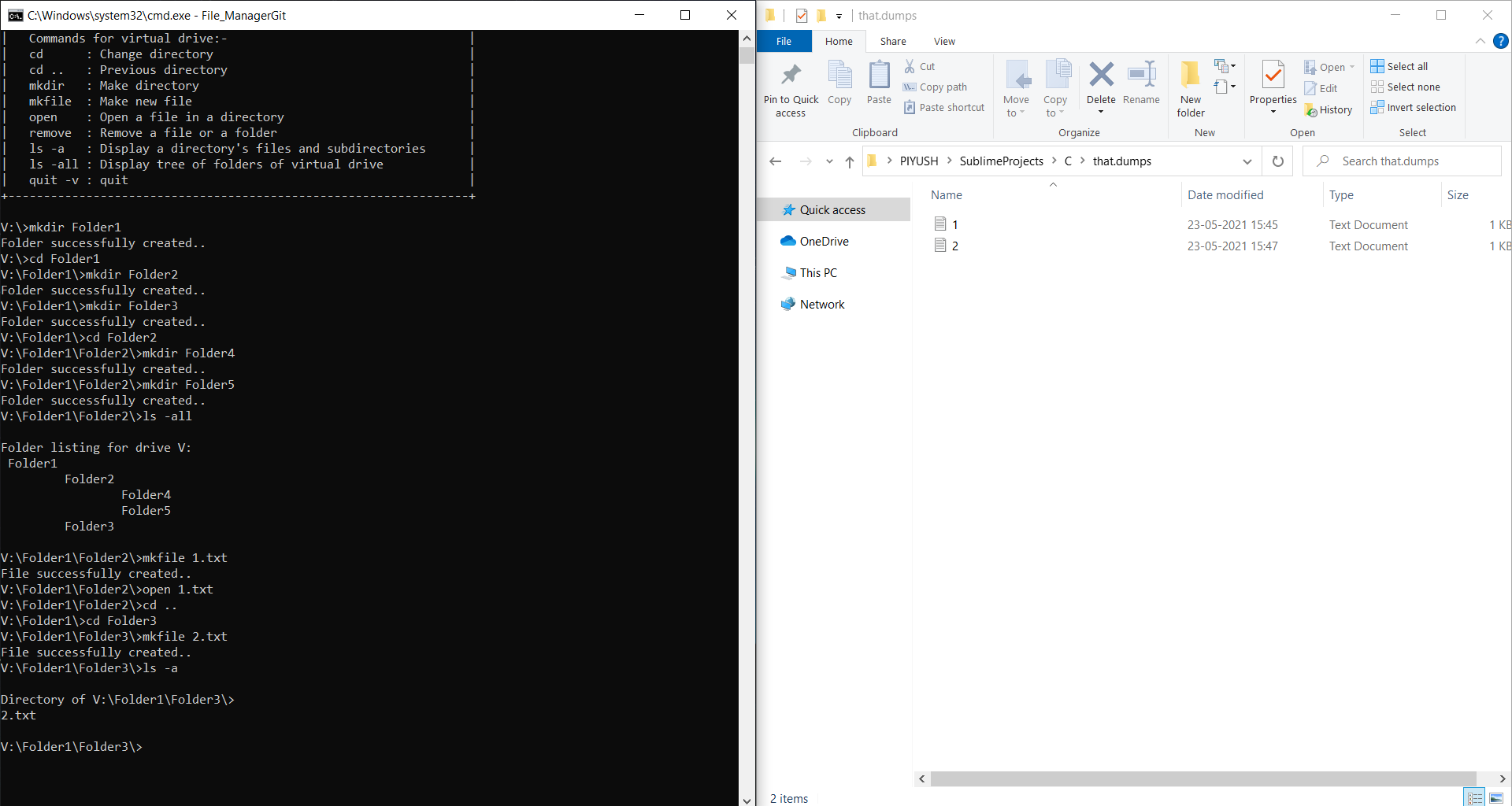Open the File menu tab

point(784,42)
